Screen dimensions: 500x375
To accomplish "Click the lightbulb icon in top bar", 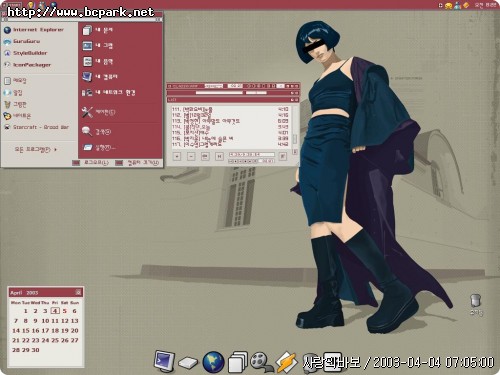I will tap(31, 5).
